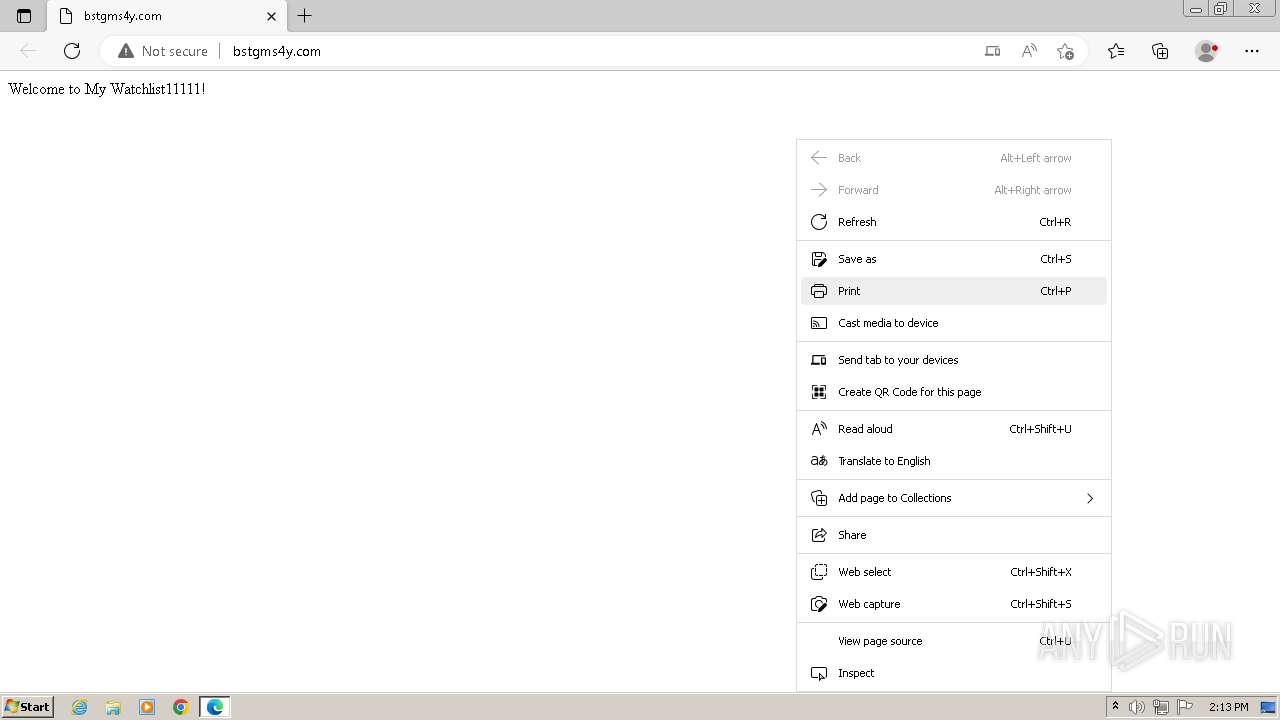
Task: Reload page with the toolbar refresh icon
Action: point(72,51)
